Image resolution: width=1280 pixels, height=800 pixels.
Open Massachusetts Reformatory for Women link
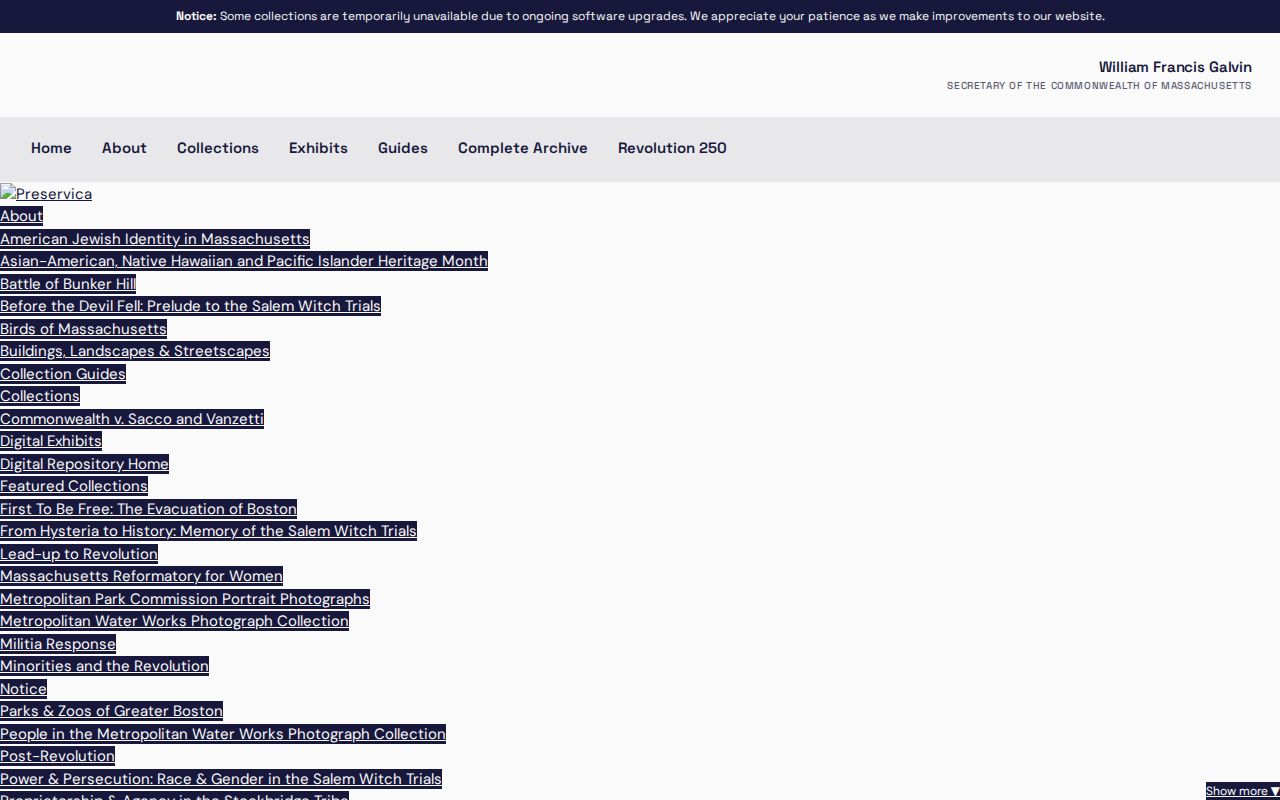(x=141, y=576)
